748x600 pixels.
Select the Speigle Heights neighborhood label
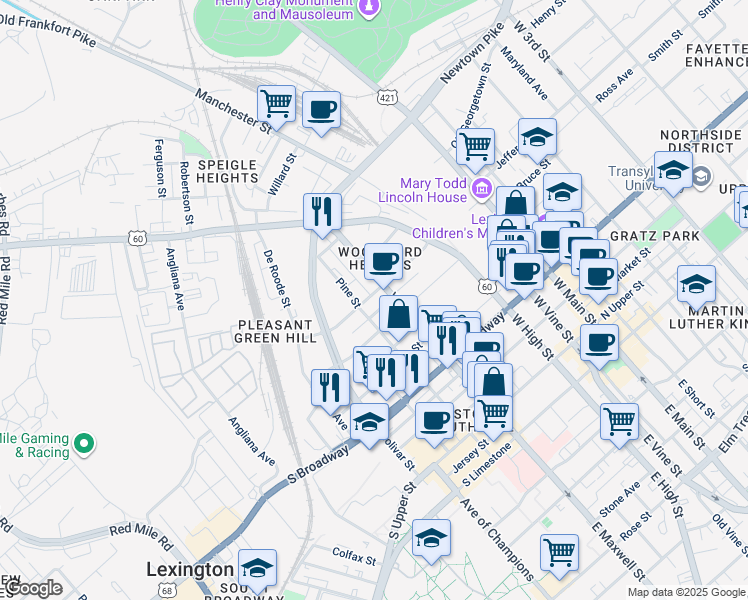point(228,172)
